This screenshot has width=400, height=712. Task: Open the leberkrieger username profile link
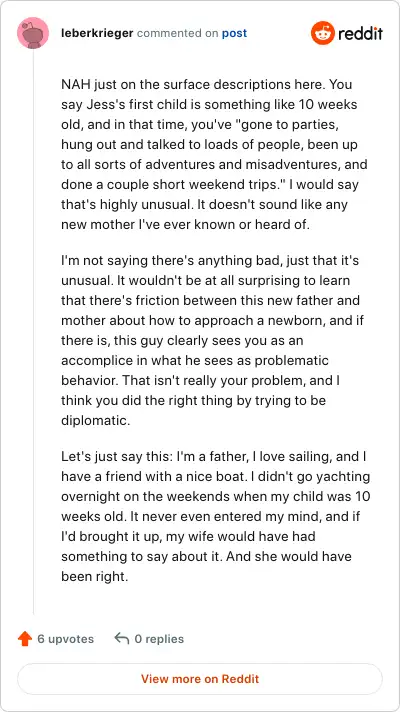click(97, 33)
